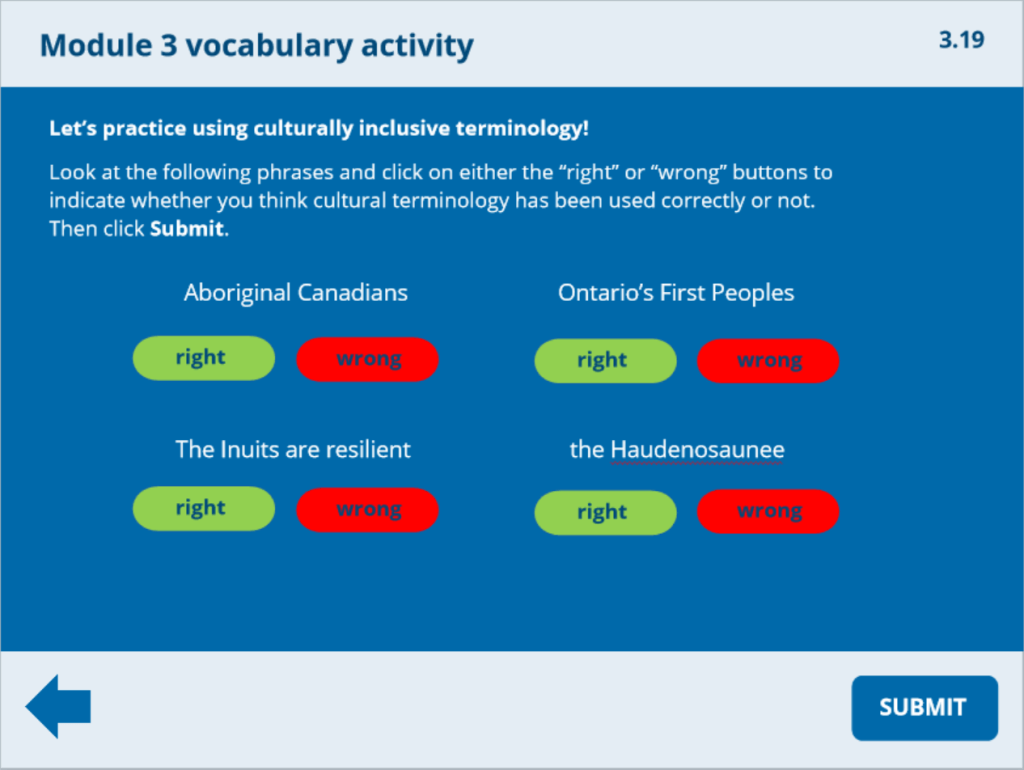1024x770 pixels.
Task: Click the phrase "Ontario's First Peoples"
Action: click(x=676, y=292)
